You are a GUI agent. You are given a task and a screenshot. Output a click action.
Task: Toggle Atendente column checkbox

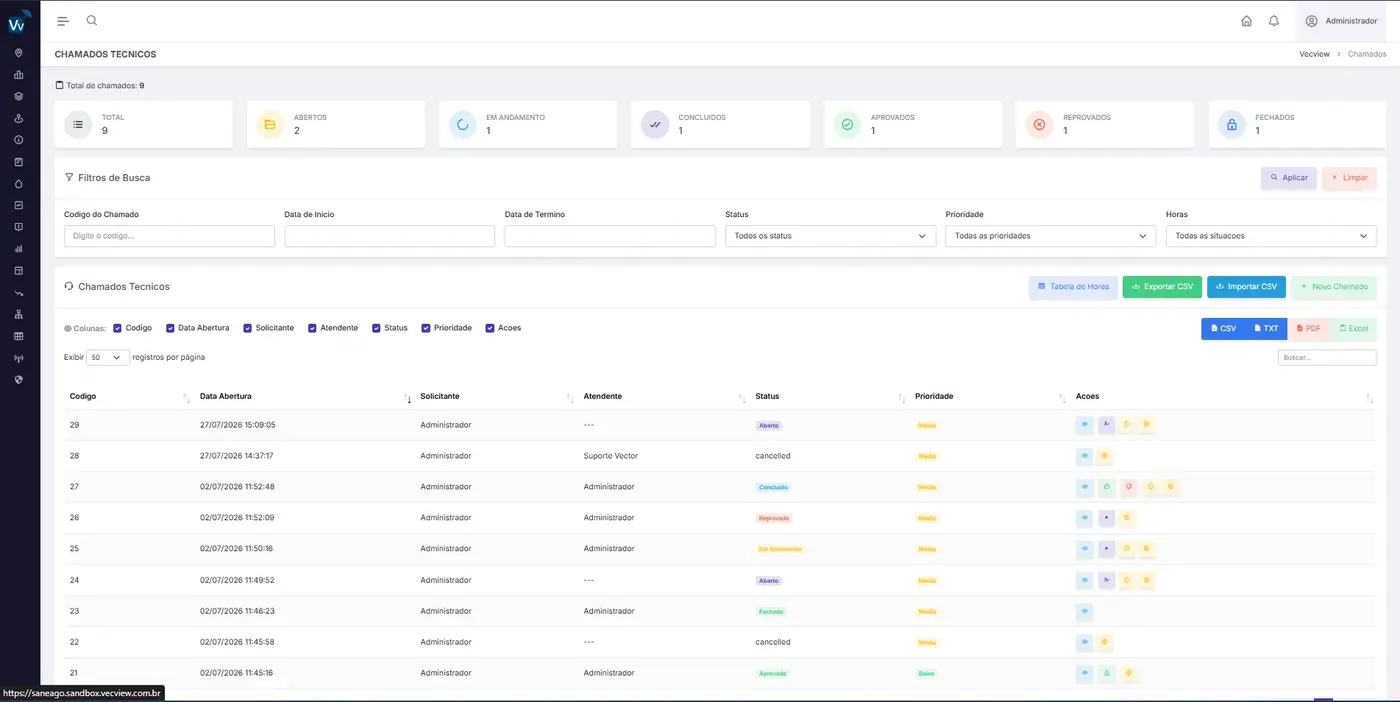click(x=312, y=328)
